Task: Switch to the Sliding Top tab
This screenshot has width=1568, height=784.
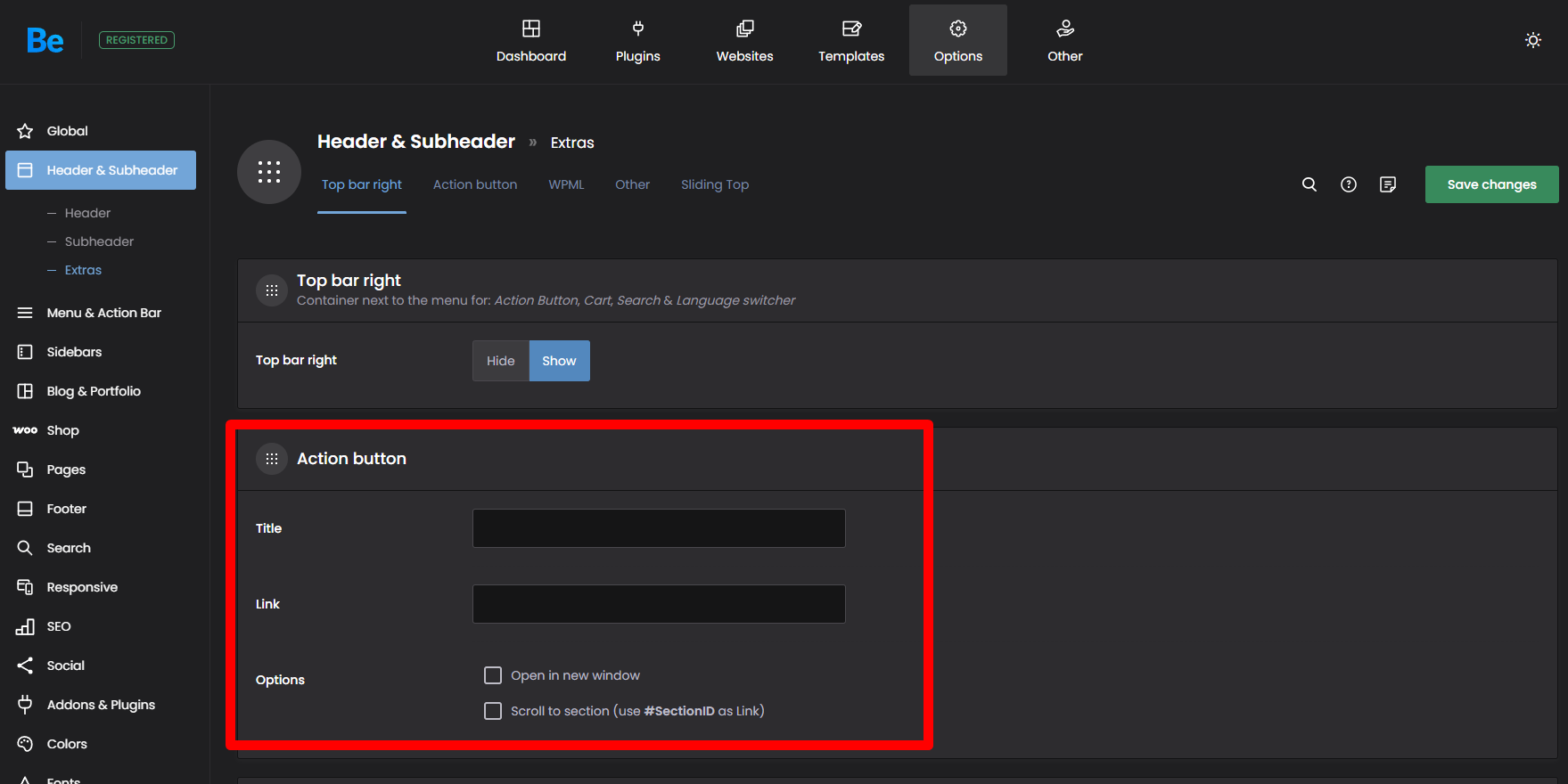Action: [x=714, y=184]
